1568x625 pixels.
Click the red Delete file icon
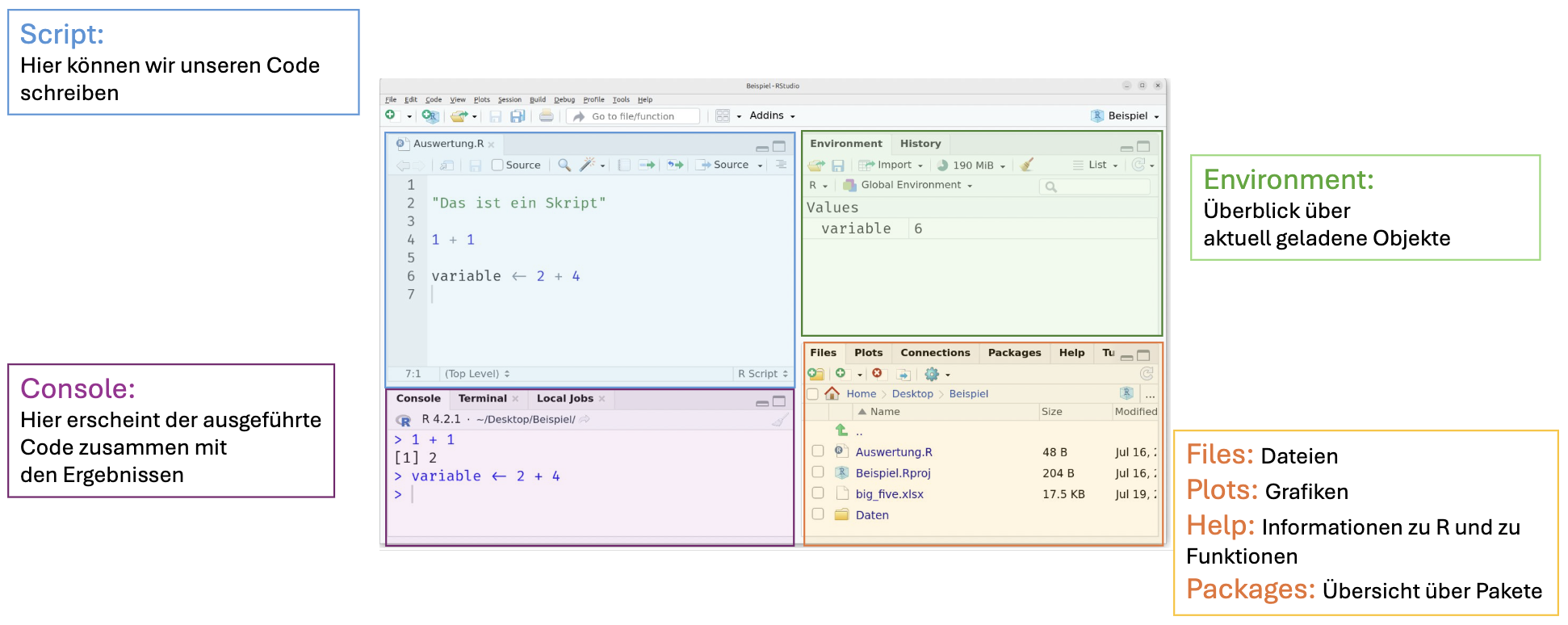coord(877,374)
